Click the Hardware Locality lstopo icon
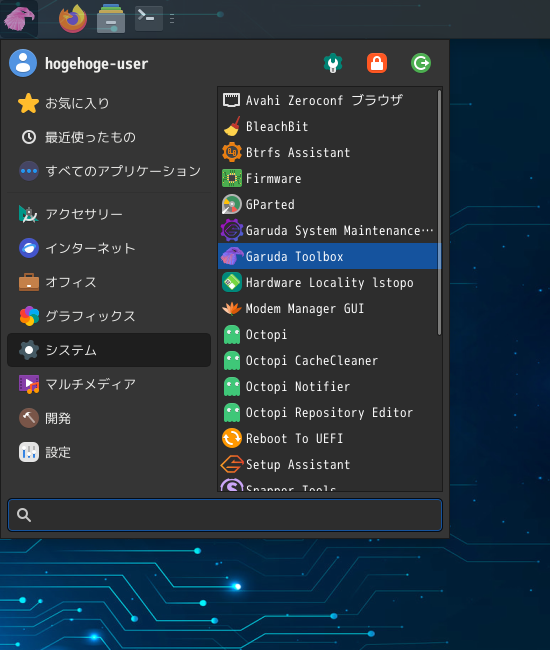 (x=231, y=282)
